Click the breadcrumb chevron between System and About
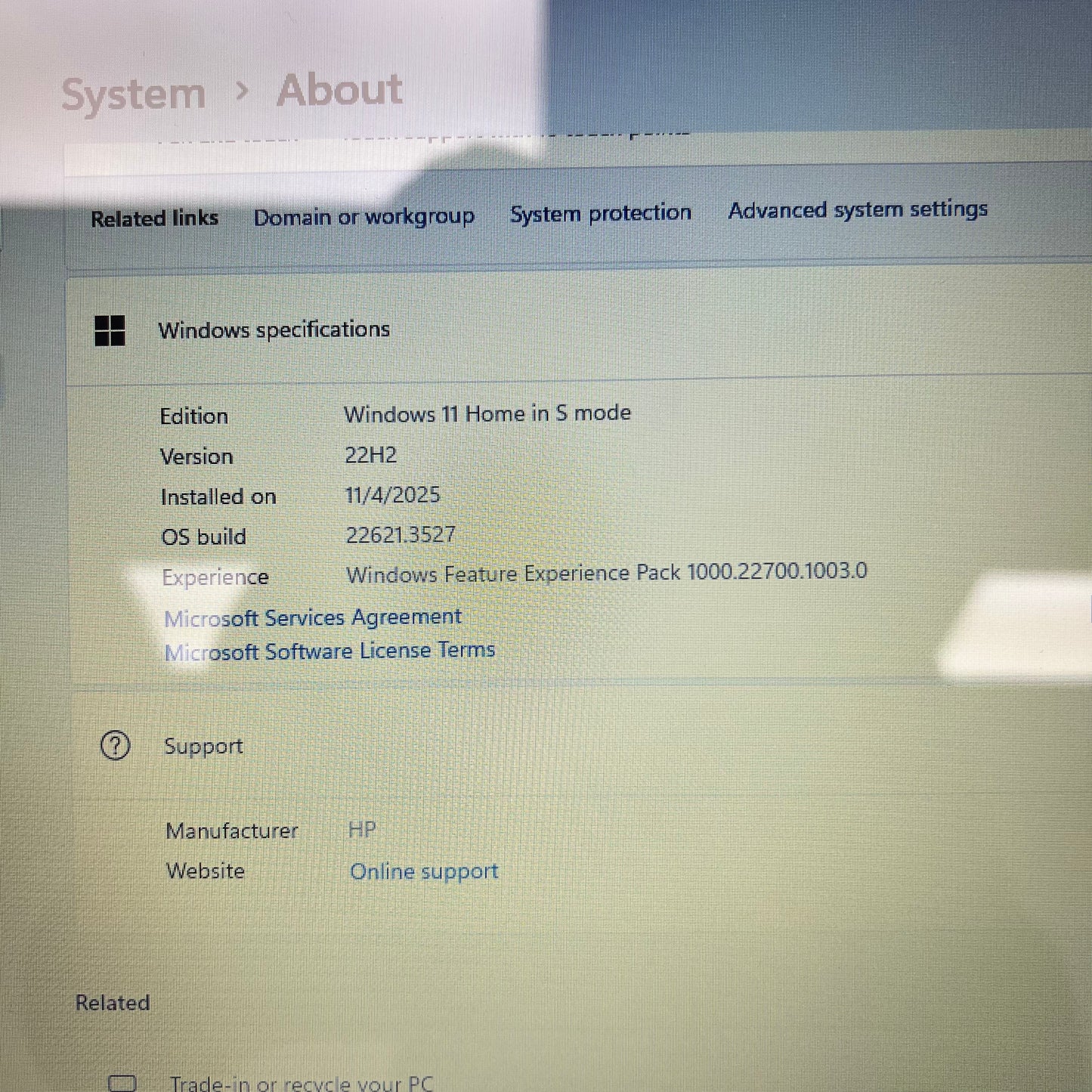This screenshot has width=1092, height=1092. click(243, 91)
